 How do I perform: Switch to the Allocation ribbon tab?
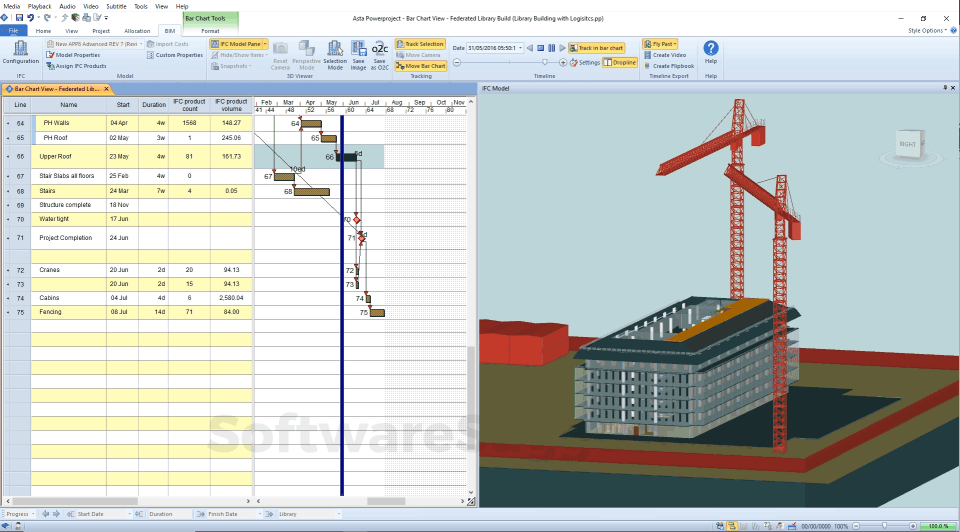coord(137,31)
